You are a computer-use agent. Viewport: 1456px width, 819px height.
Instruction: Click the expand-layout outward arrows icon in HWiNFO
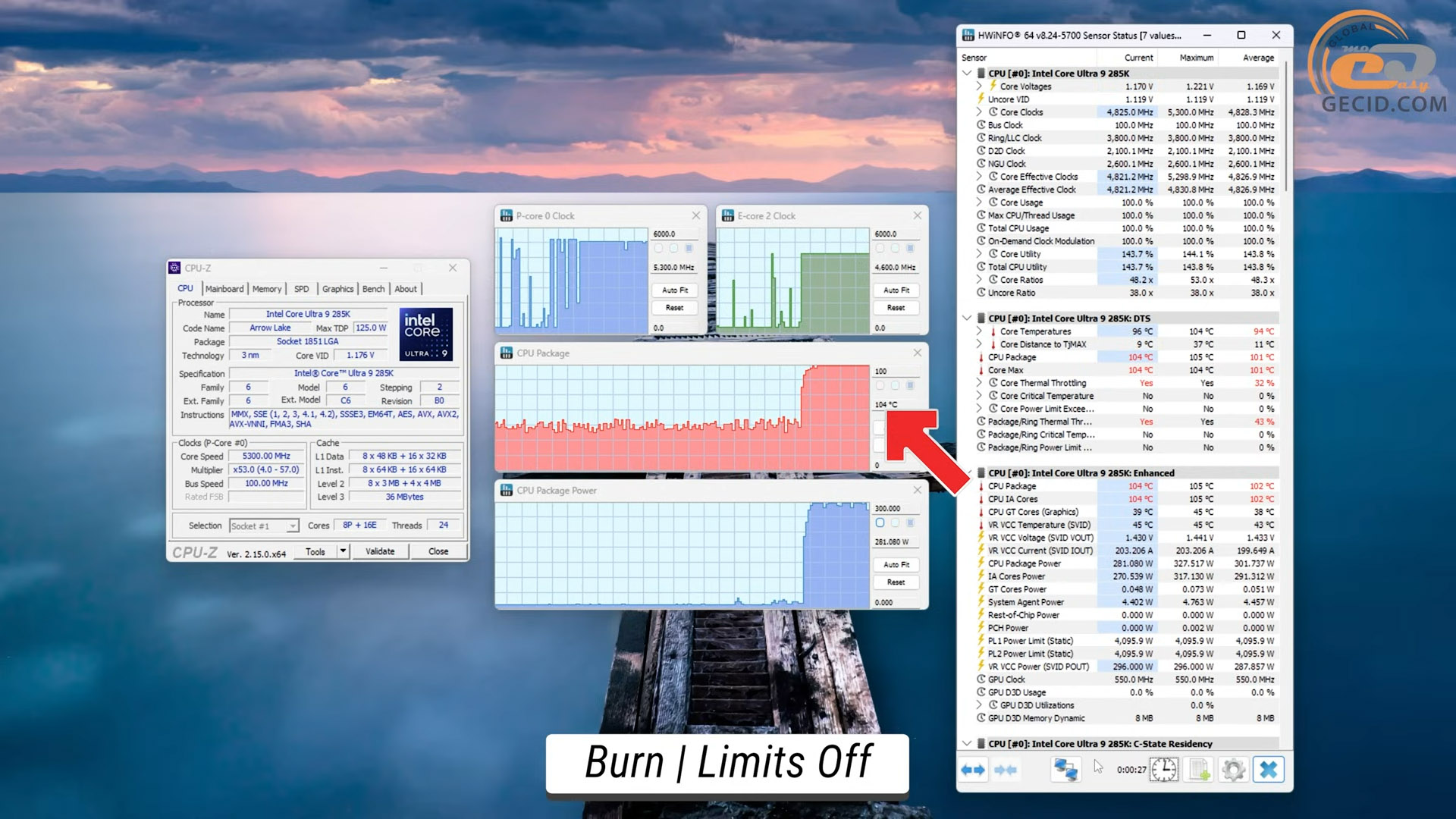click(x=972, y=770)
